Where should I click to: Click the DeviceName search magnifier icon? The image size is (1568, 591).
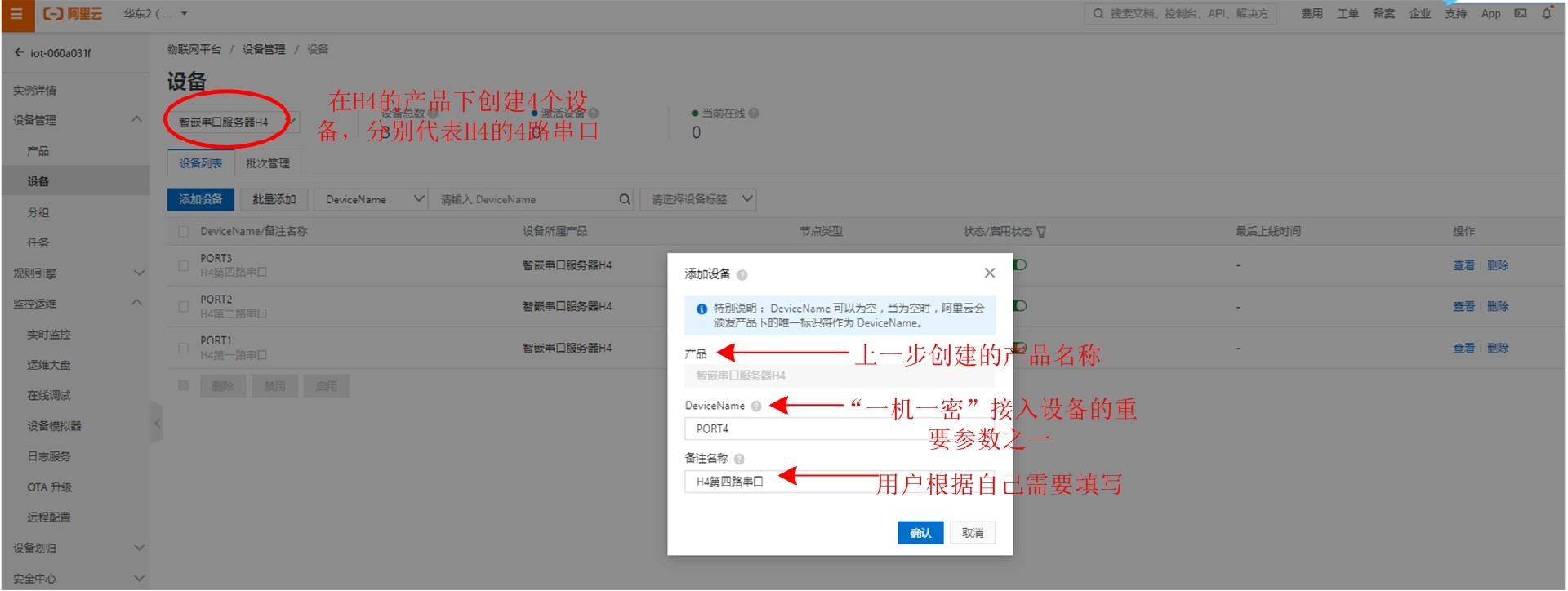pyautogui.click(x=624, y=199)
